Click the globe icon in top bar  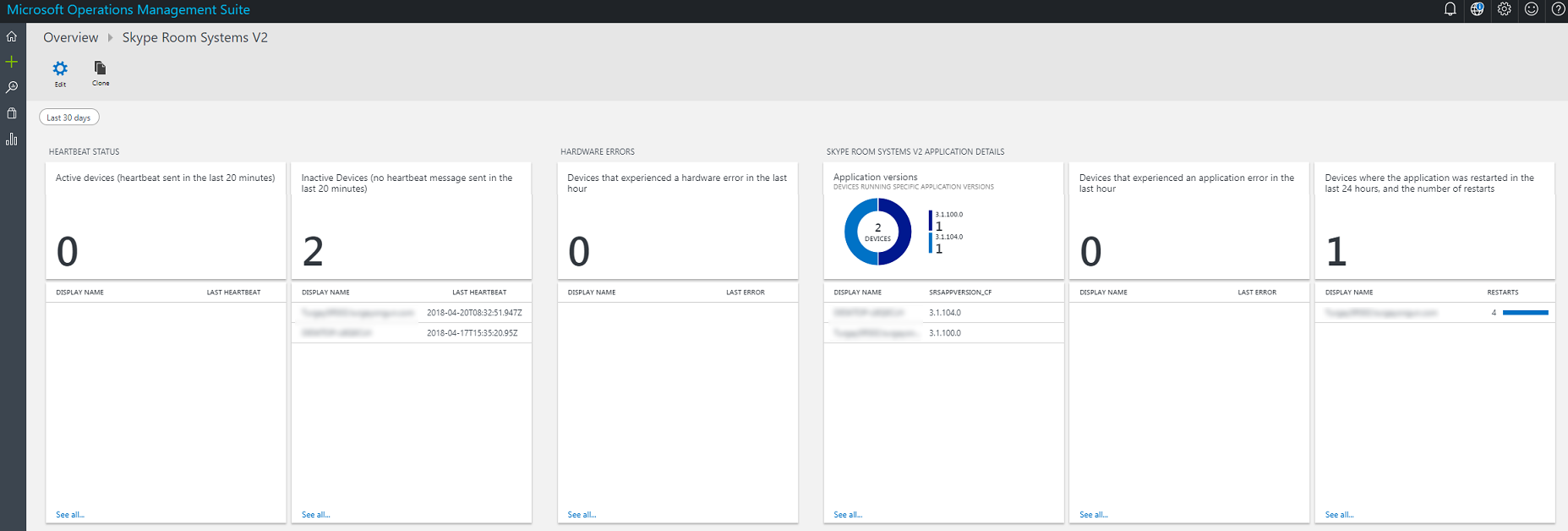tap(1477, 9)
